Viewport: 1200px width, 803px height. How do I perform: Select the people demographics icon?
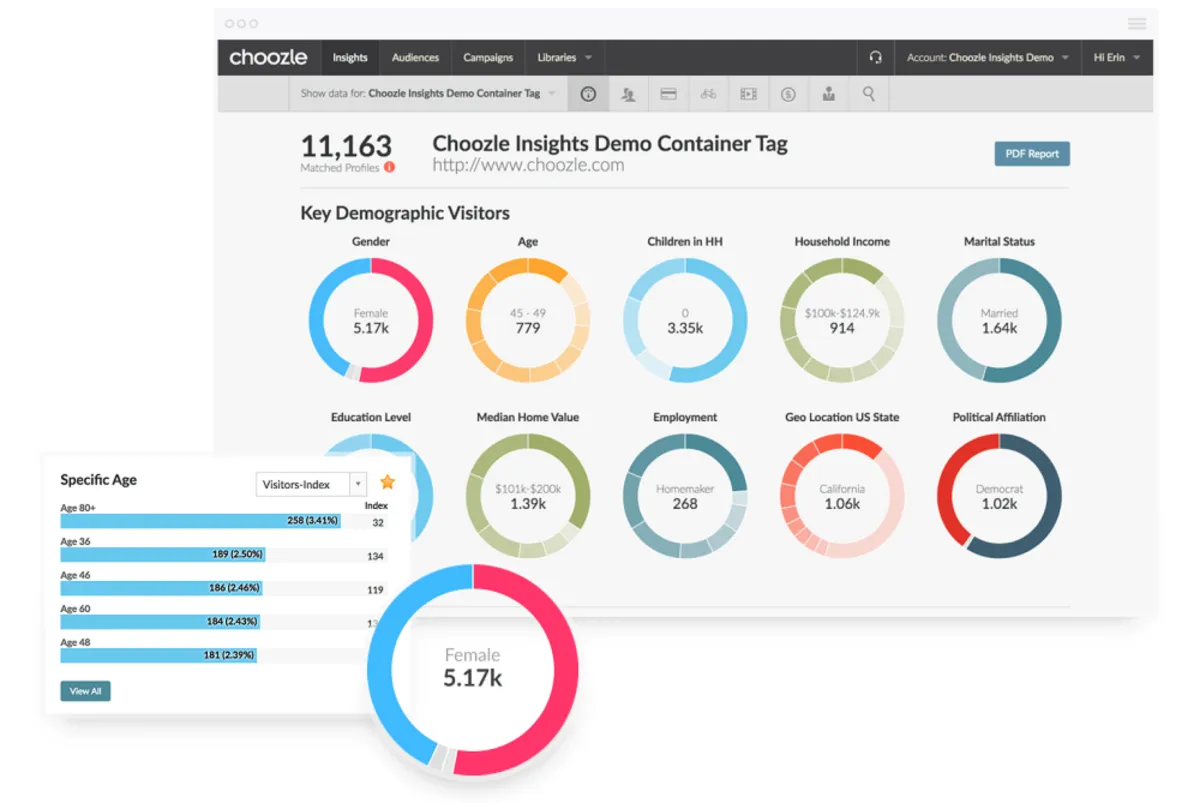628,94
